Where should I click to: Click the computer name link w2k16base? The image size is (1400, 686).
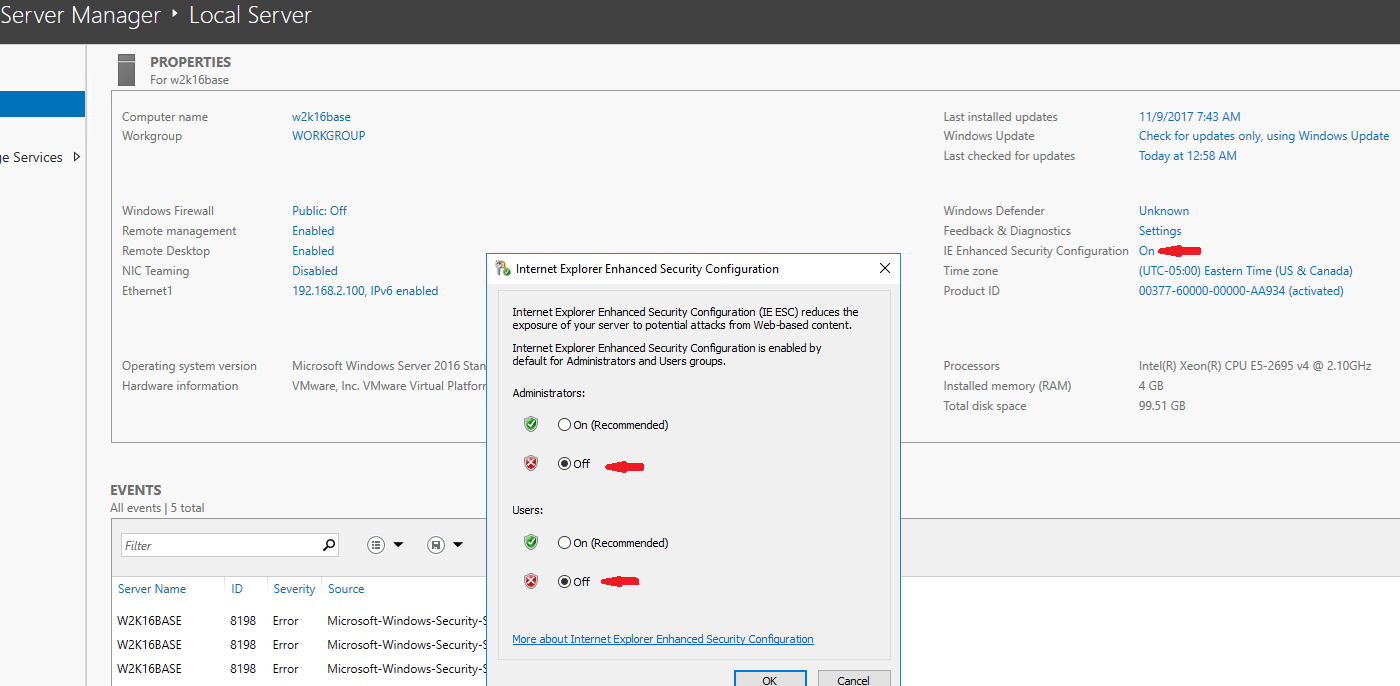[x=321, y=117]
